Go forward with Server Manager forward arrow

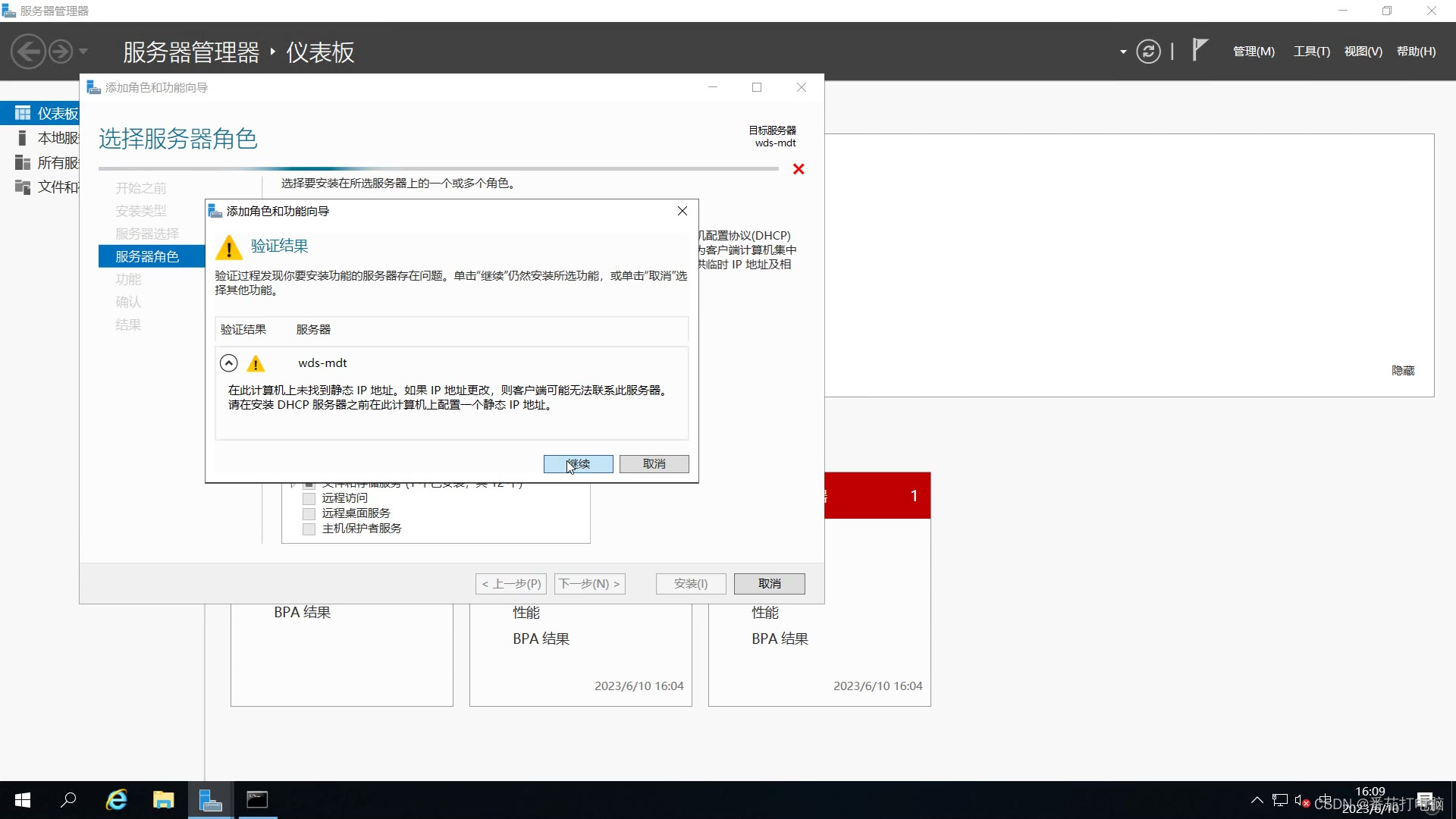click(61, 52)
